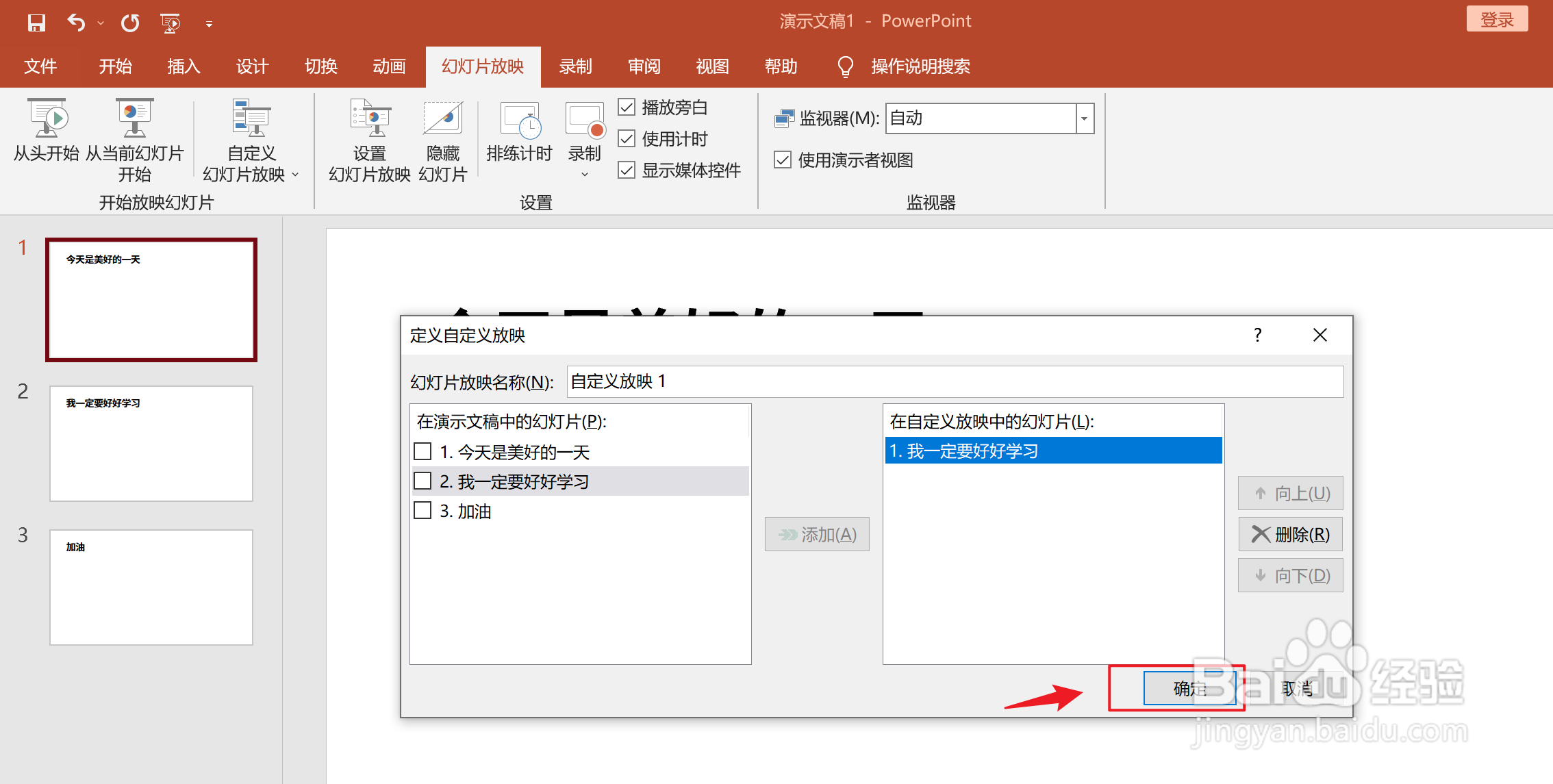Select slide 2 thumbnail in panel
The height and width of the screenshot is (784, 1553).
(151, 443)
